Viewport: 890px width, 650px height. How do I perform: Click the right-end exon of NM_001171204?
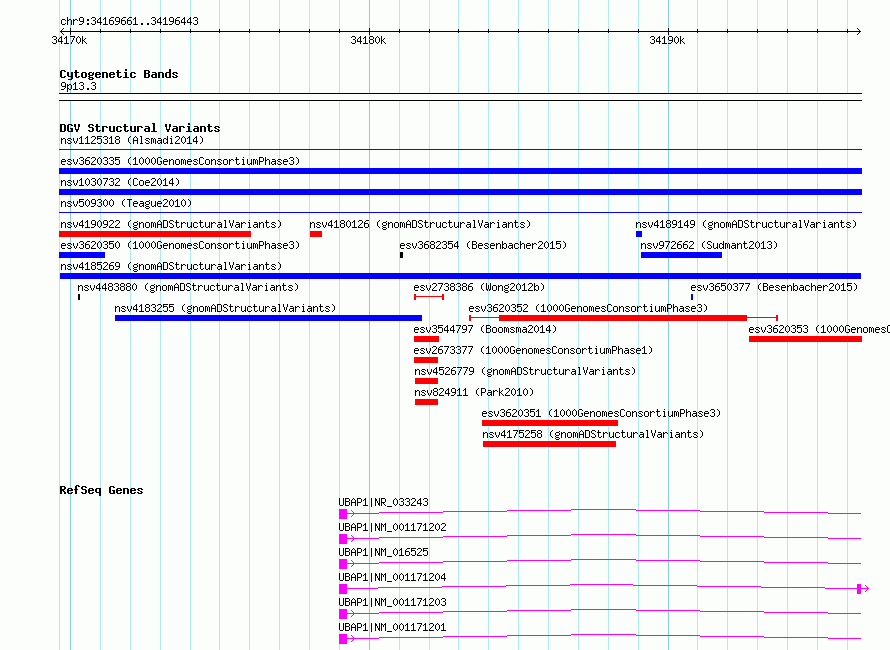pos(859,589)
